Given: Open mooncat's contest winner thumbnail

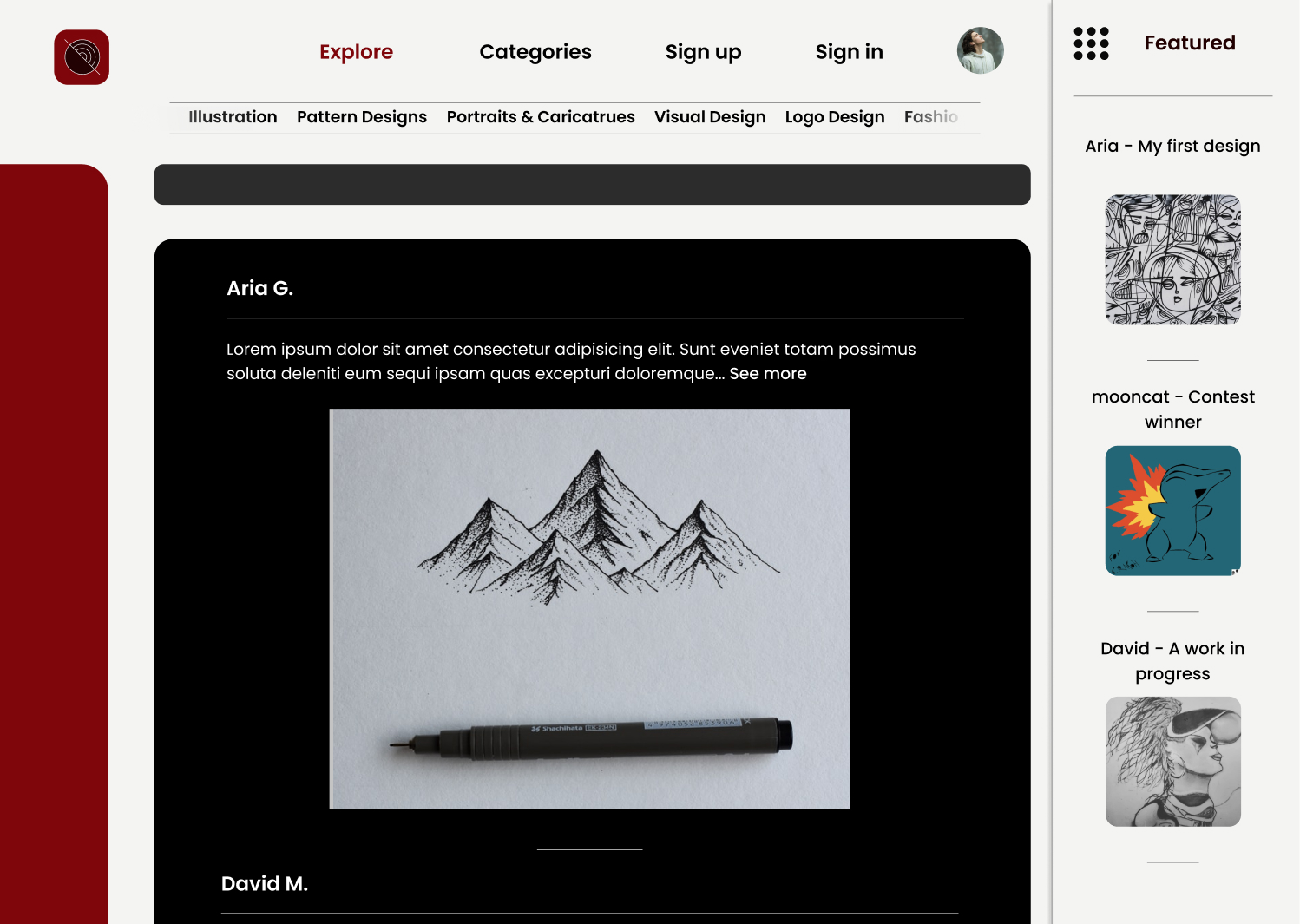Looking at the screenshot, I should (x=1172, y=511).
